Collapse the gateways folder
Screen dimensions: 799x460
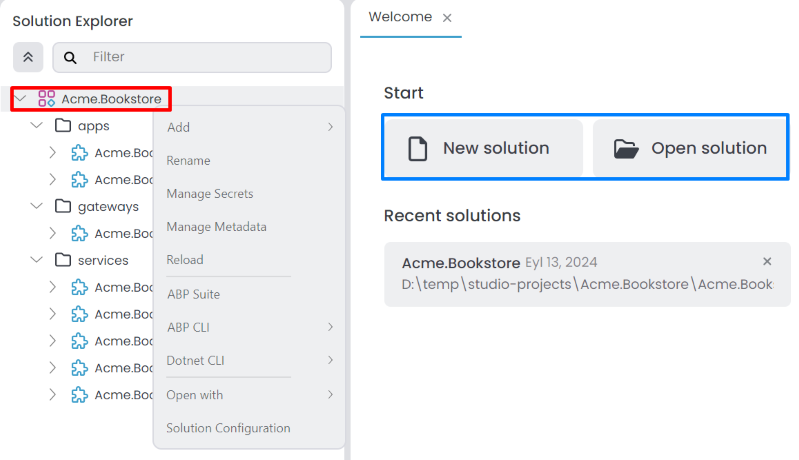click(x=37, y=206)
